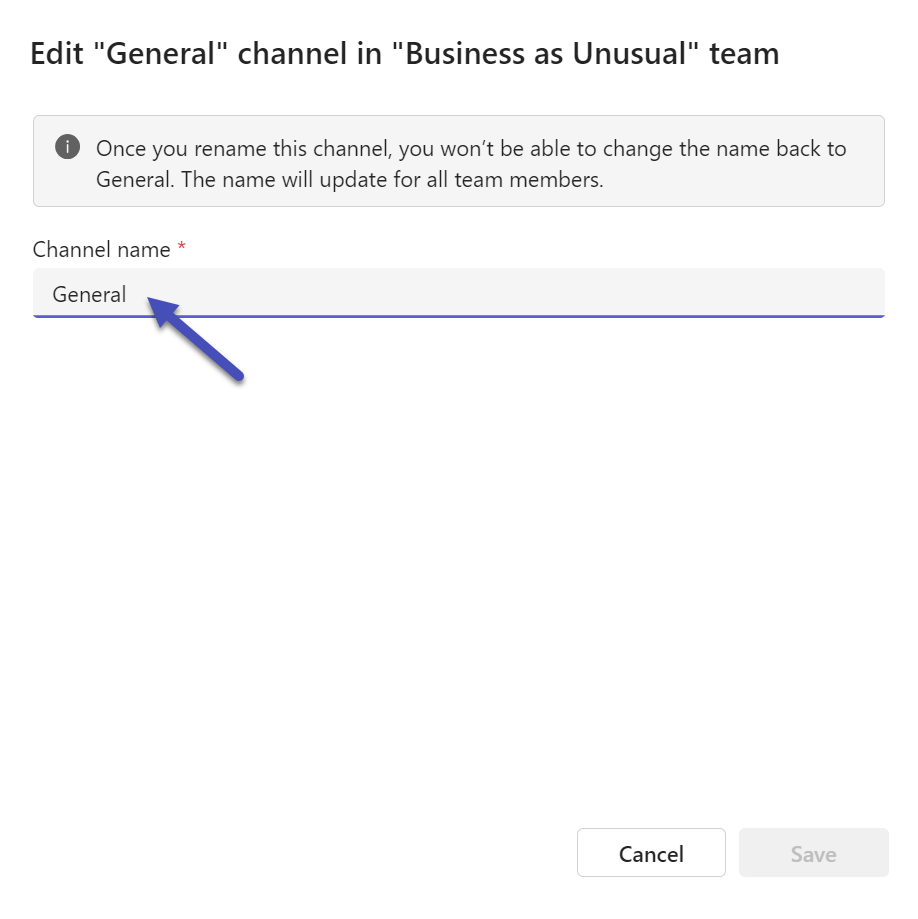Place cursor after the word General
The width and height of the screenshot is (918, 919).
[128, 293]
